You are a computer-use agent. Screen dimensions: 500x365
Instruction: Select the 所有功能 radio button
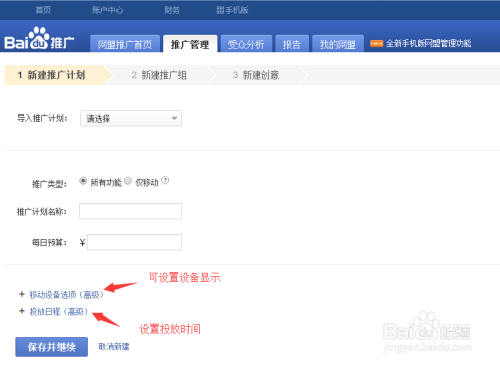pyautogui.click(x=83, y=181)
